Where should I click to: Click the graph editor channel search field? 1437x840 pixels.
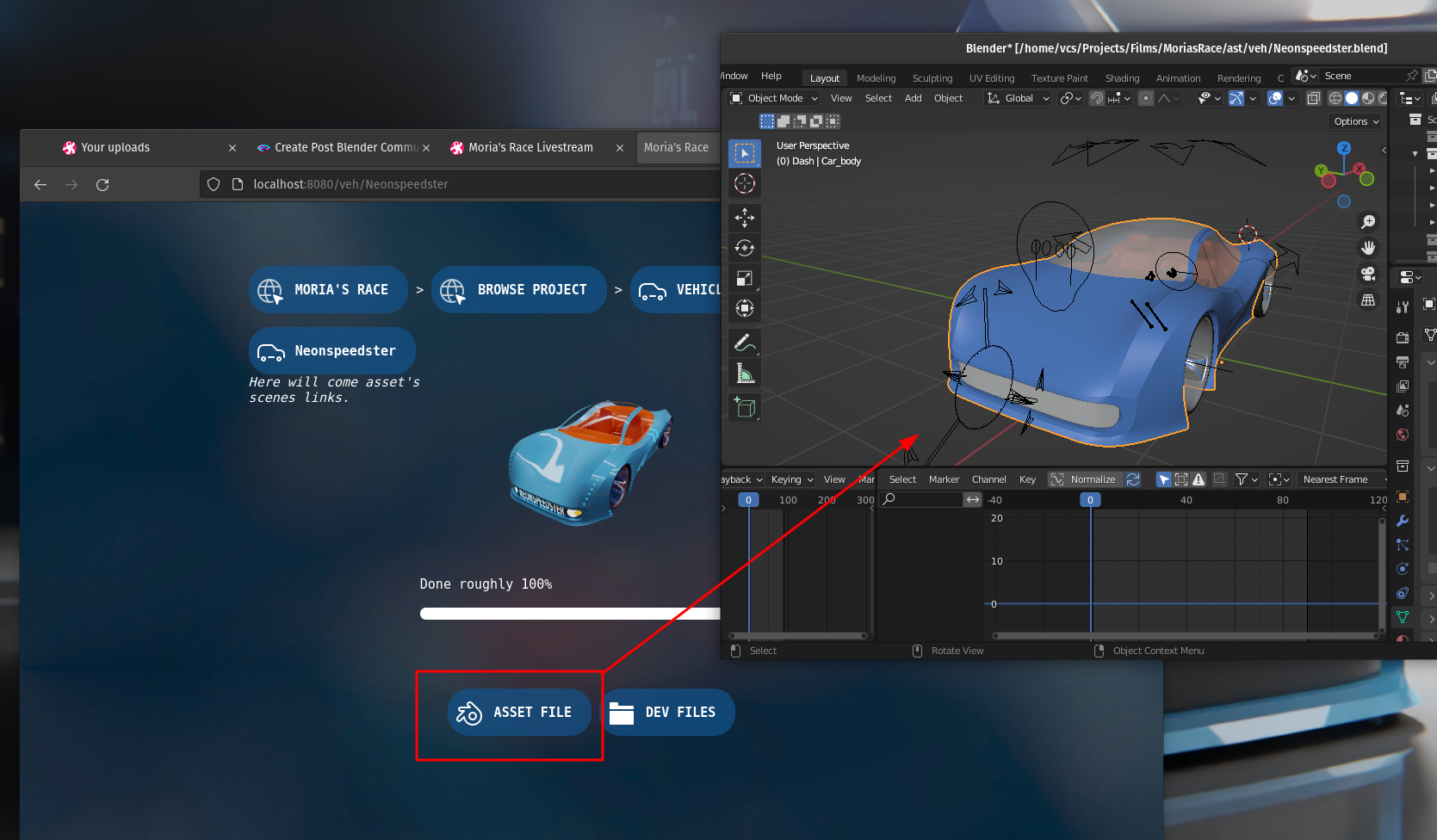922,499
